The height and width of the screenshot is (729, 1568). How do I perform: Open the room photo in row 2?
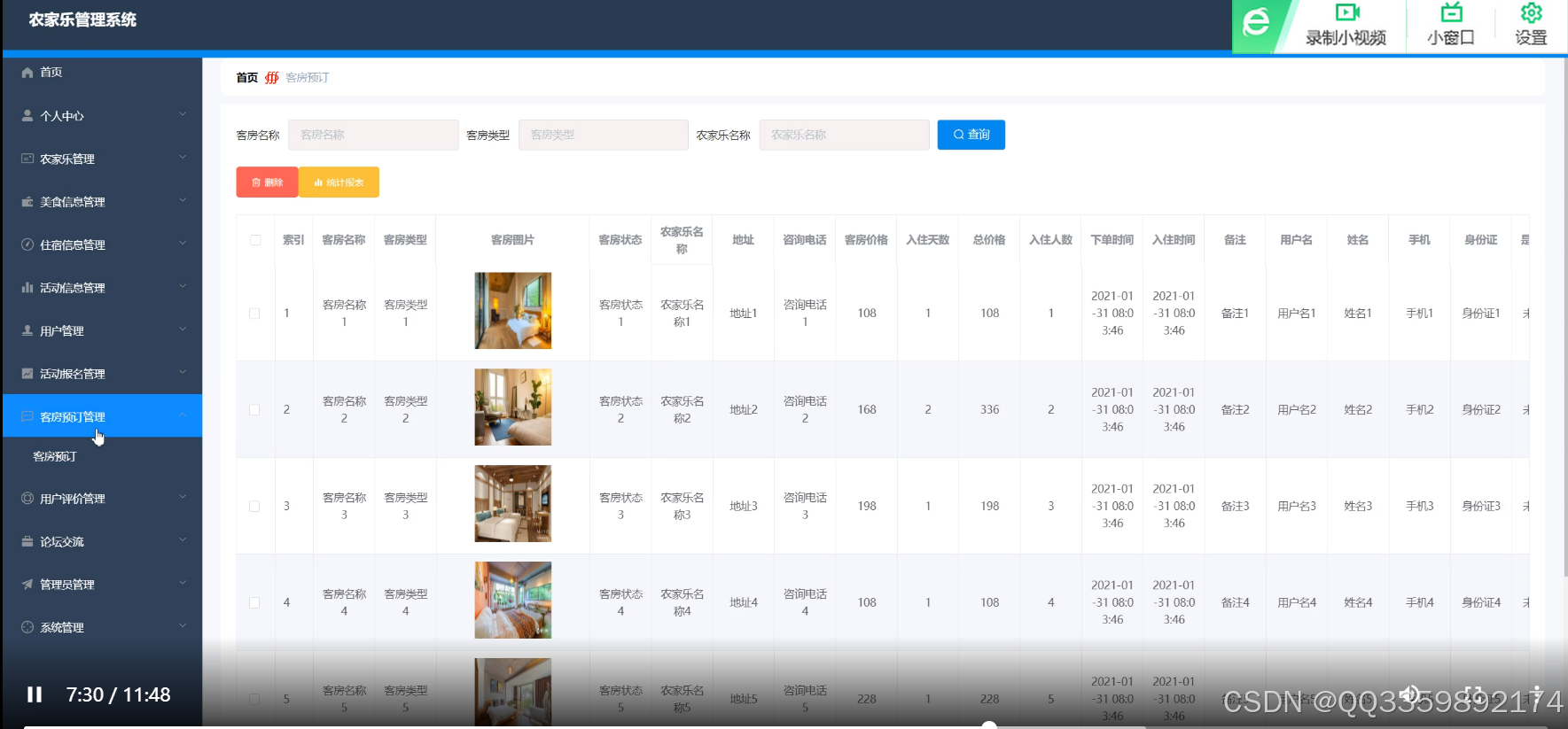(513, 407)
